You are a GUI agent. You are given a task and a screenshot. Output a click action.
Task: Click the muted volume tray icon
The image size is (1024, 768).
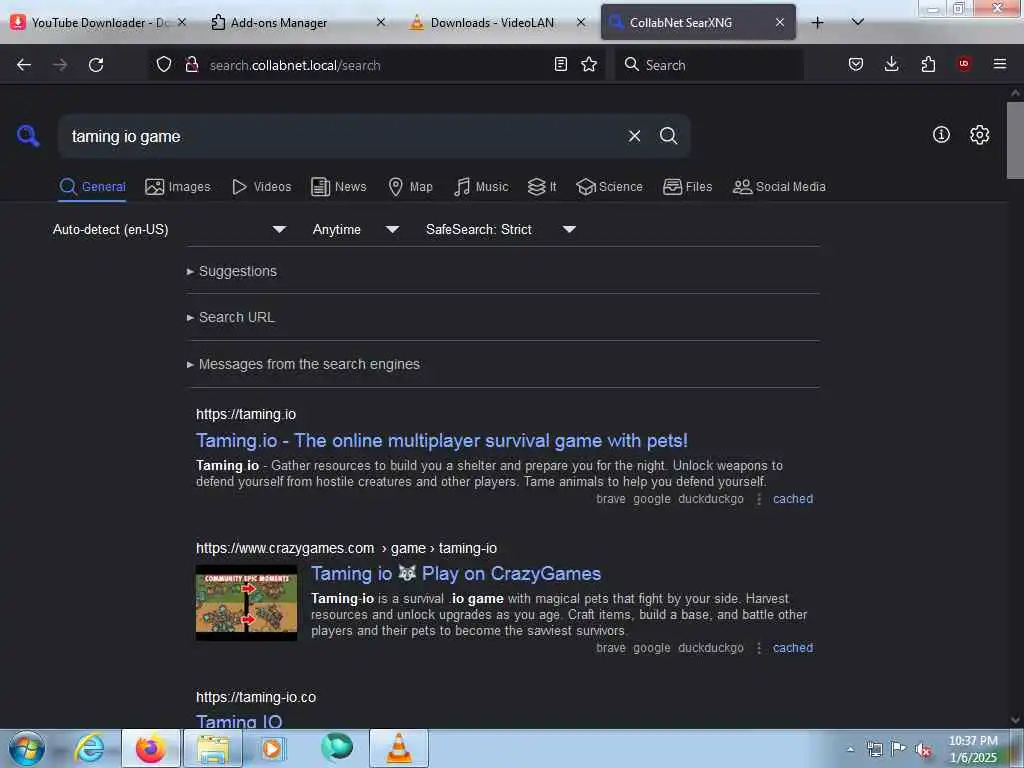[x=923, y=750]
